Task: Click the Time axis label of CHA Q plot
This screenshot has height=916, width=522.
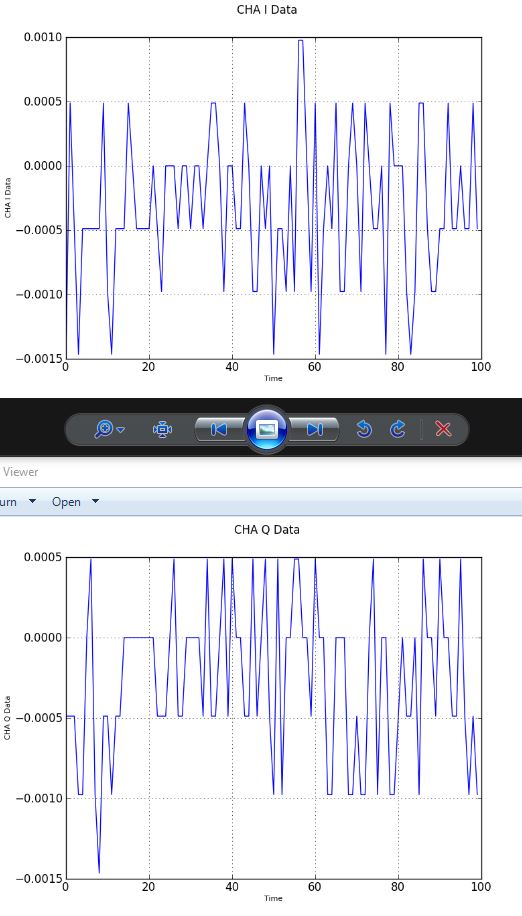Action: click(x=273, y=898)
